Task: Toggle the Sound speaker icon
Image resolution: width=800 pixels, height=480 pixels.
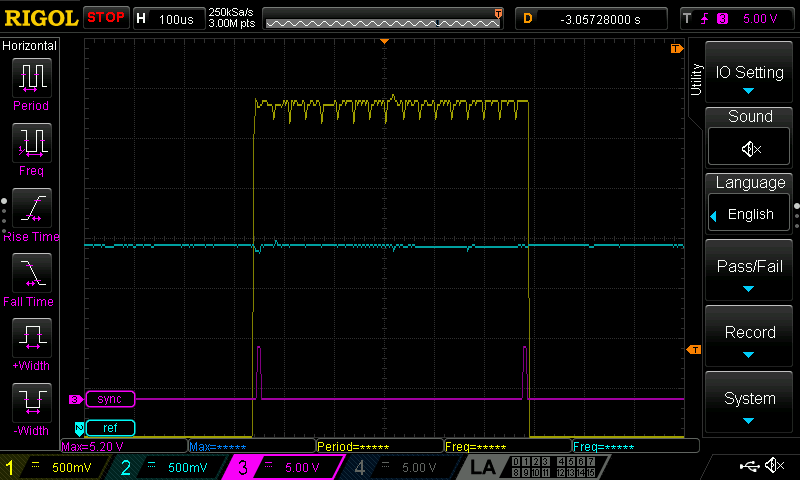Action: tap(750, 148)
